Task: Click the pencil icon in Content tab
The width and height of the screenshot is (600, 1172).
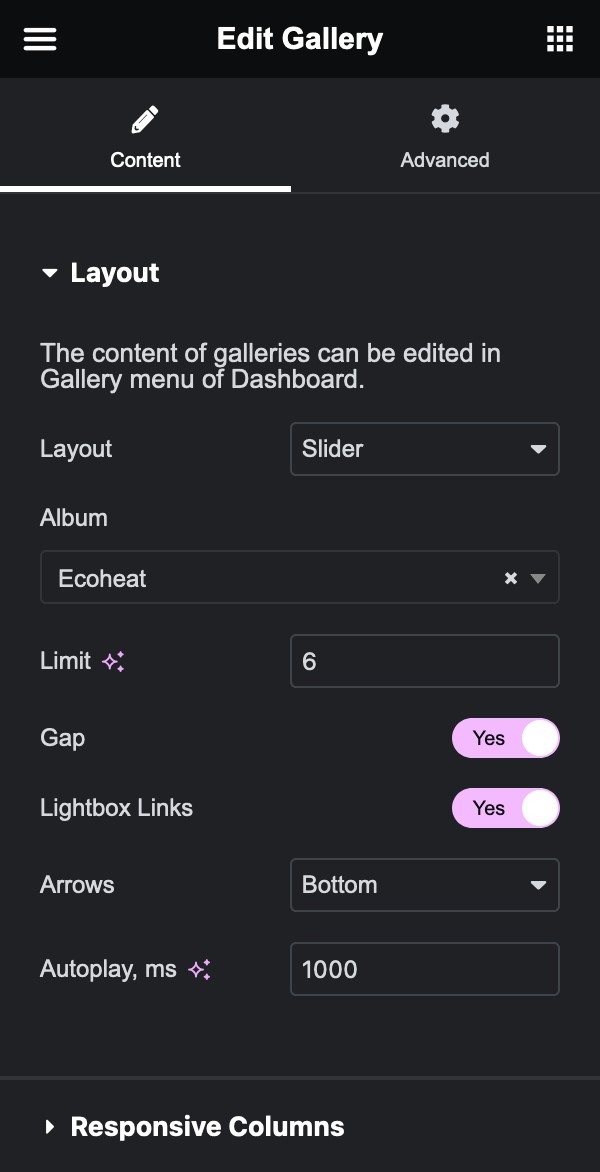Action: tap(145, 120)
